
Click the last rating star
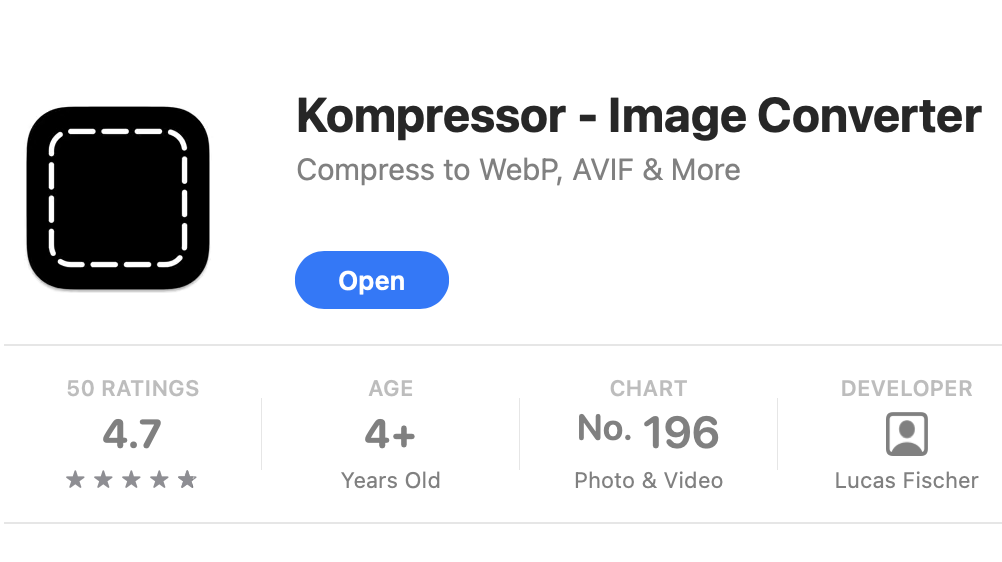coord(187,480)
